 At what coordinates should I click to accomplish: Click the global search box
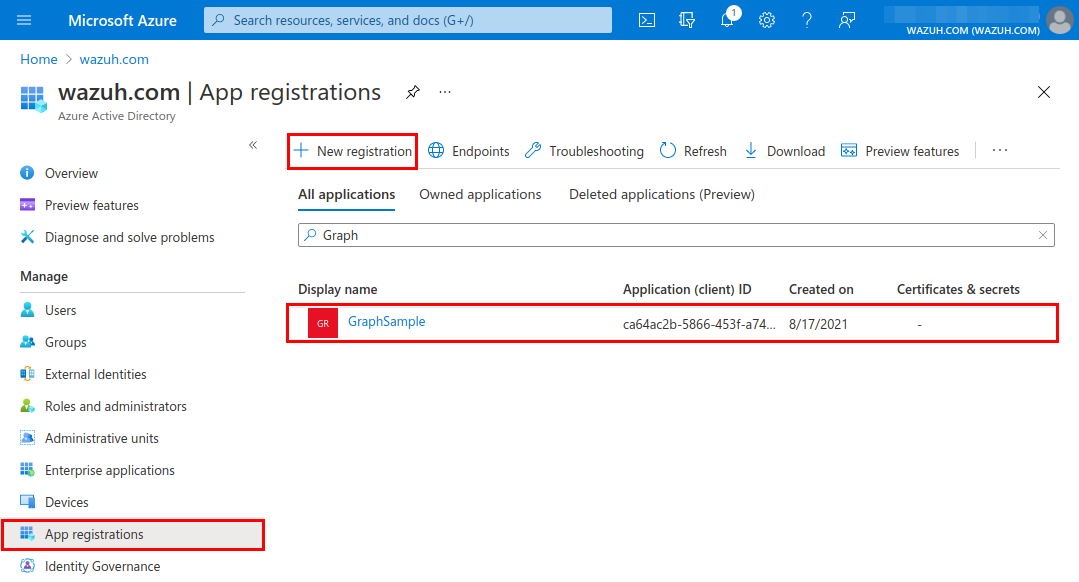pyautogui.click(x=408, y=20)
